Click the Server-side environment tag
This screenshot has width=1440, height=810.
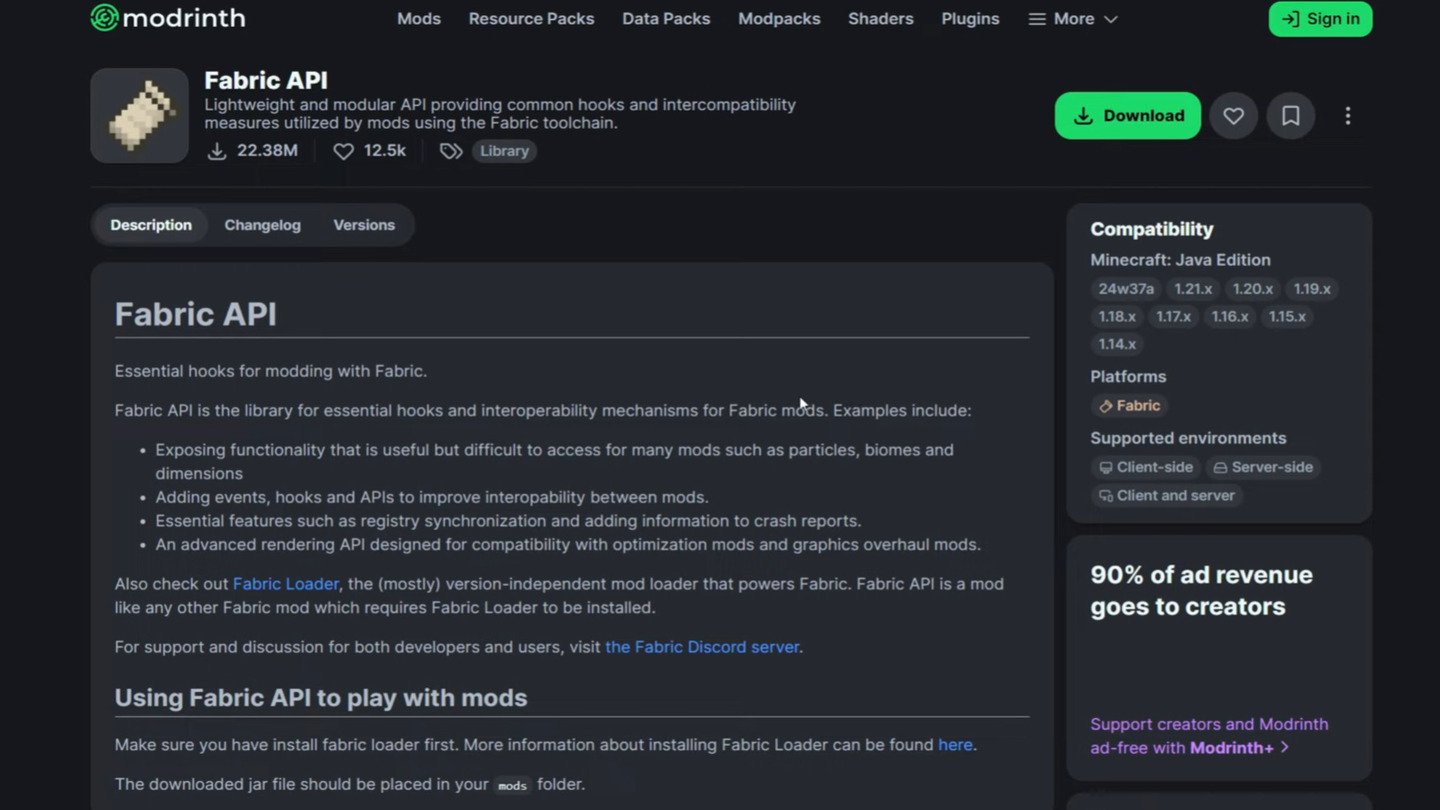(1262, 467)
